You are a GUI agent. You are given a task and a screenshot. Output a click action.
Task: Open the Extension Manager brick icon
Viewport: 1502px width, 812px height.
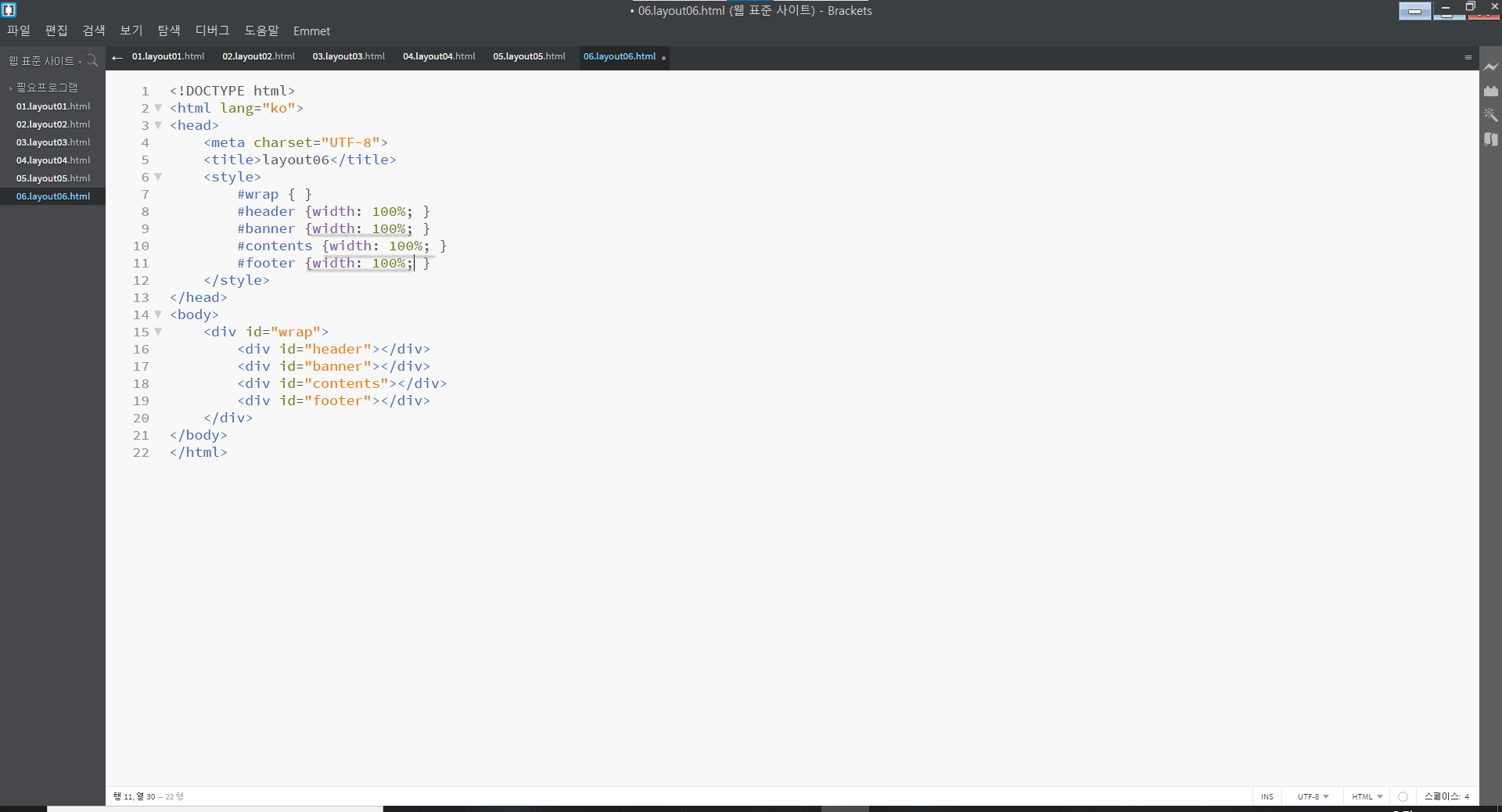1491,92
